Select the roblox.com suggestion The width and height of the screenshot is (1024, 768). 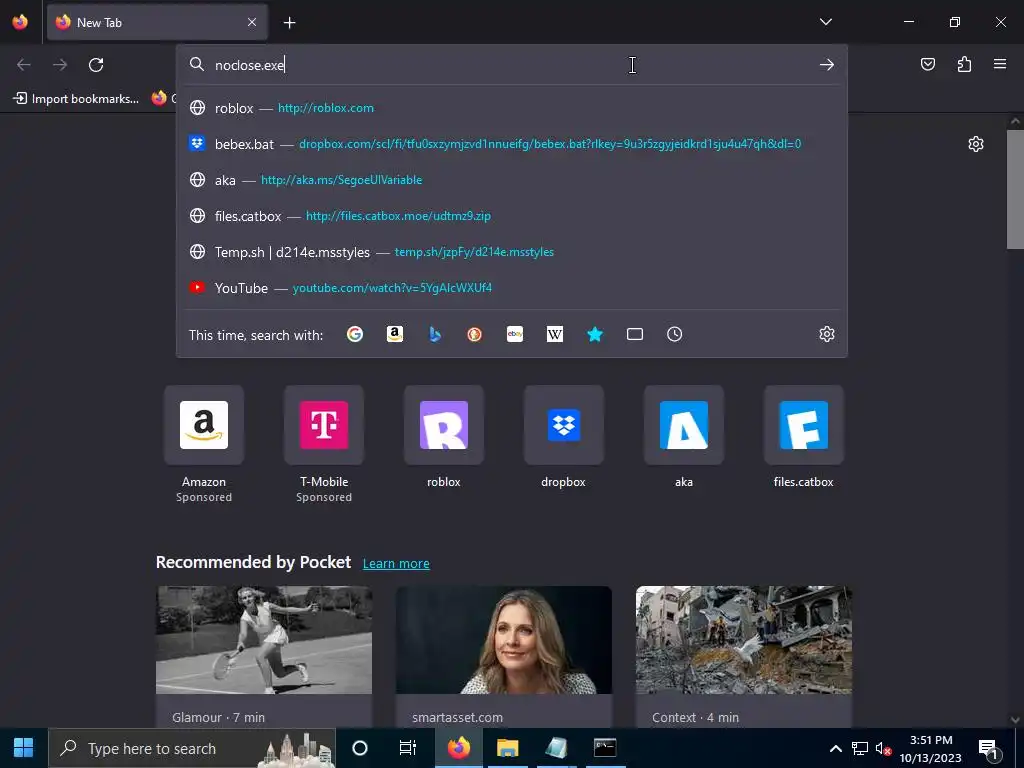(x=512, y=108)
